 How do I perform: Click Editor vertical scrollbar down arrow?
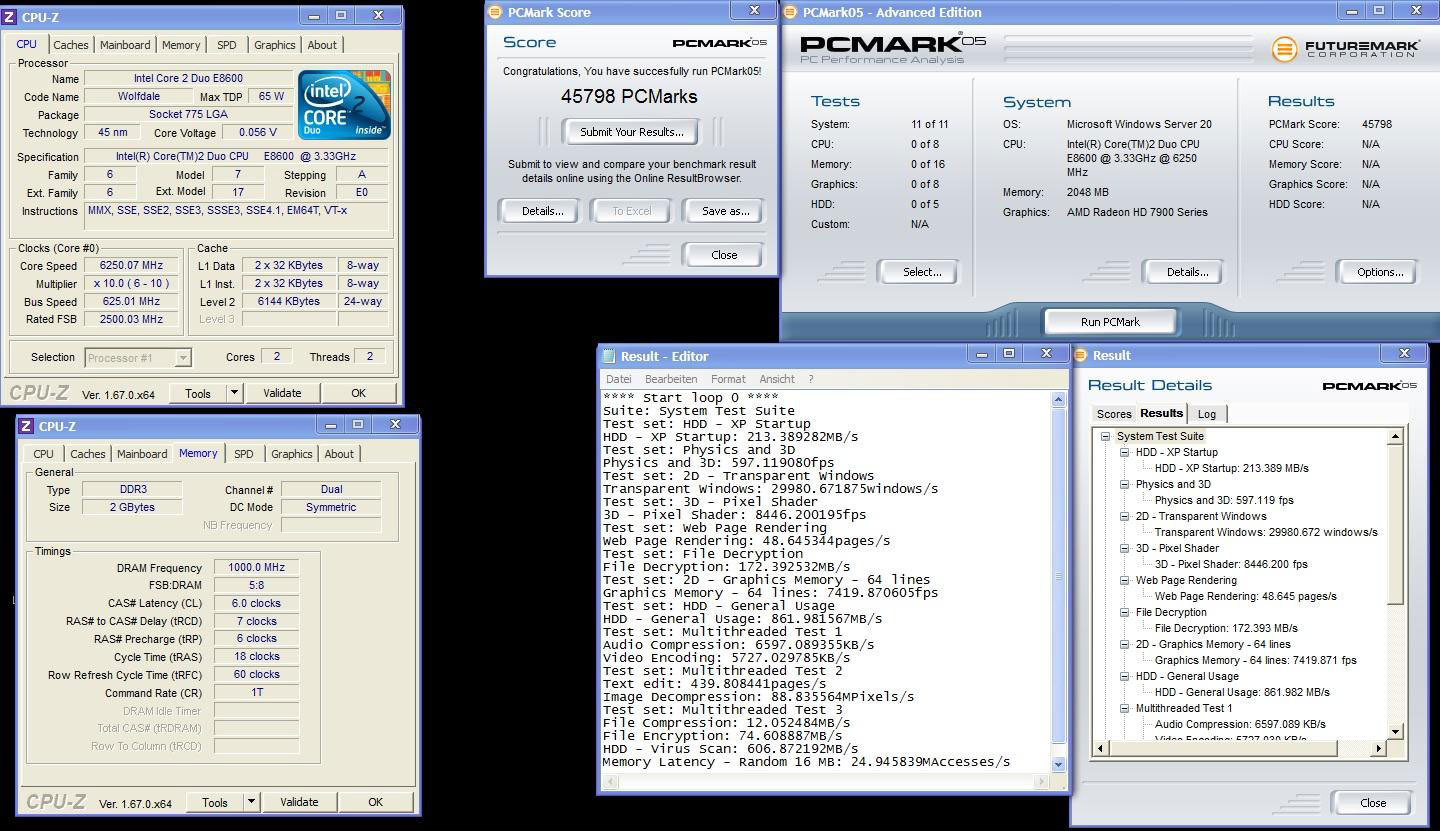pos(1058,764)
